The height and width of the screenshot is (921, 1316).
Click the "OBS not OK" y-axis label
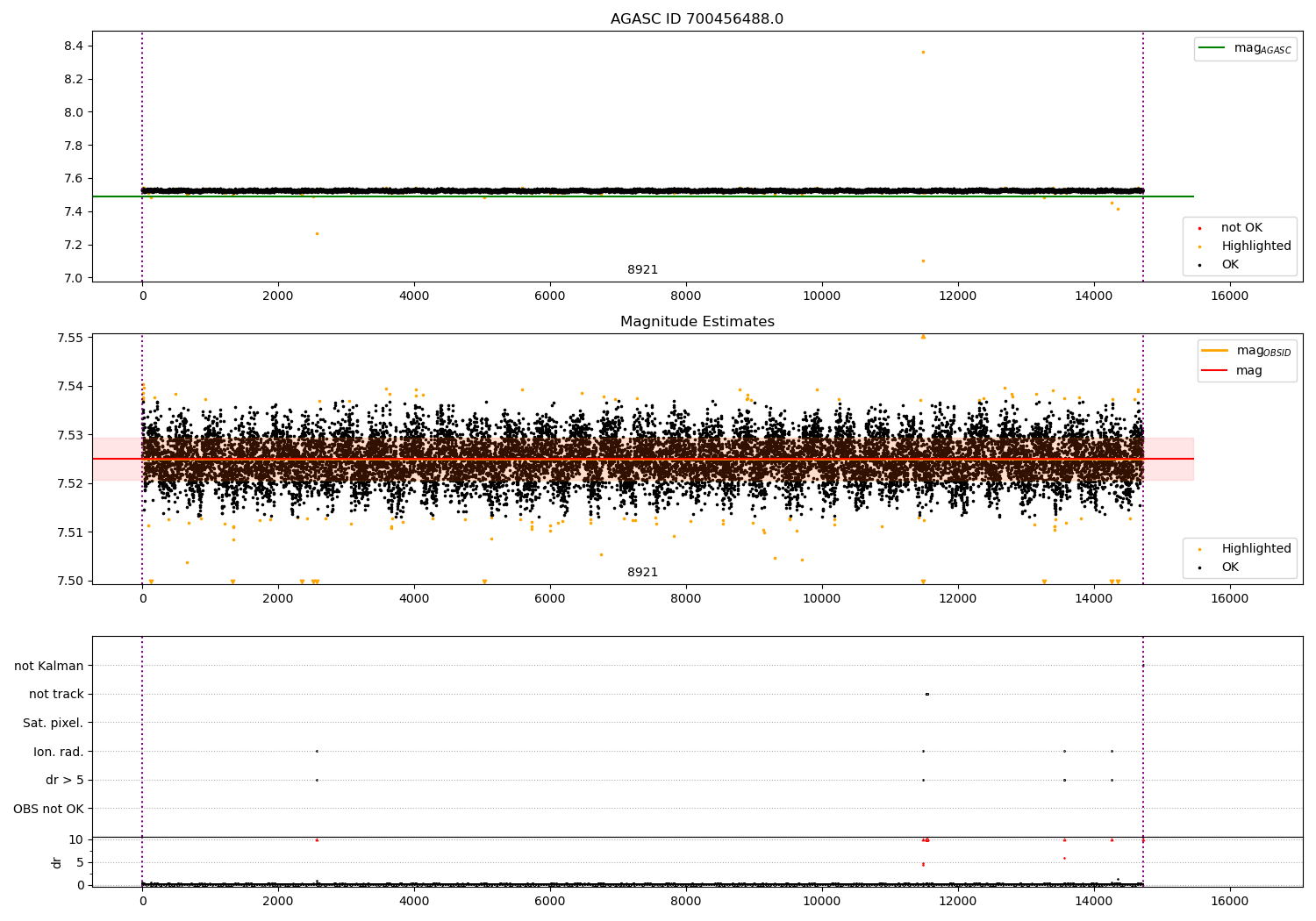[x=48, y=810]
